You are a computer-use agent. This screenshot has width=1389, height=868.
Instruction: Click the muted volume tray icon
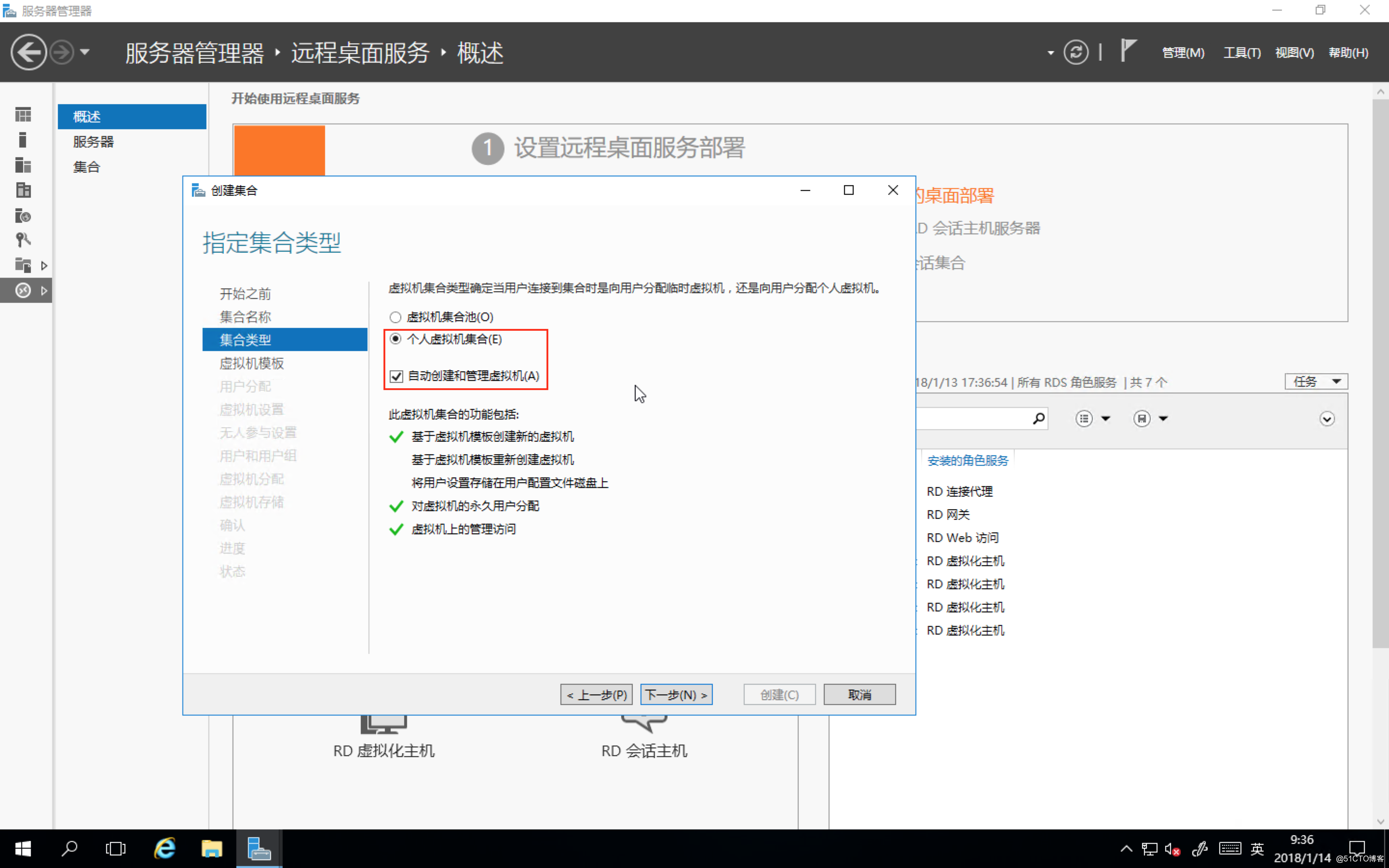coord(1172,849)
